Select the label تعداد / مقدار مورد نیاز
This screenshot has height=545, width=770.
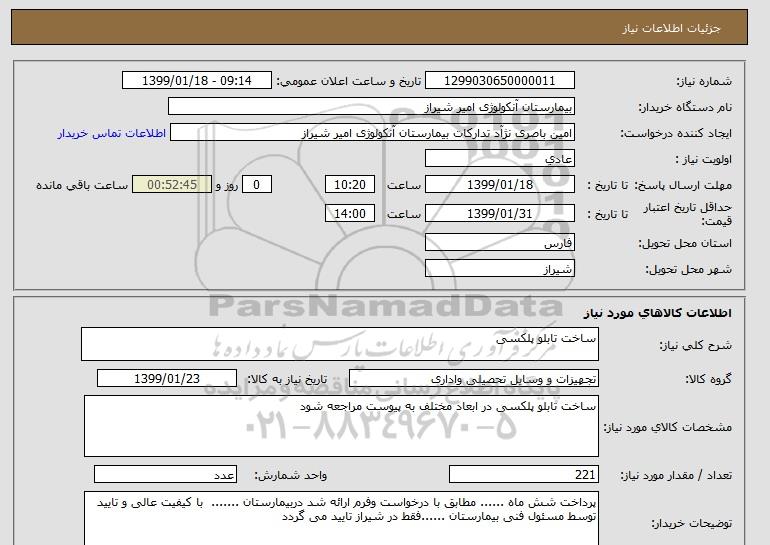coord(676,475)
